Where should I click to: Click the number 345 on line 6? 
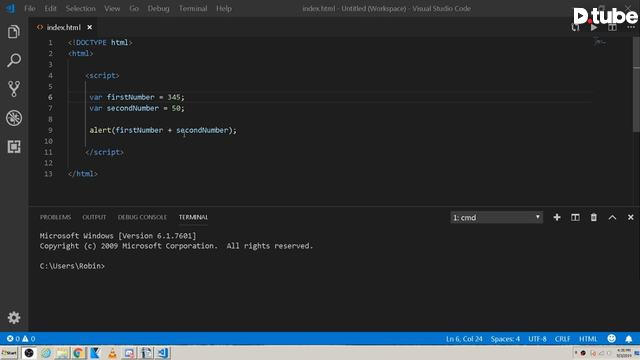pos(174,97)
